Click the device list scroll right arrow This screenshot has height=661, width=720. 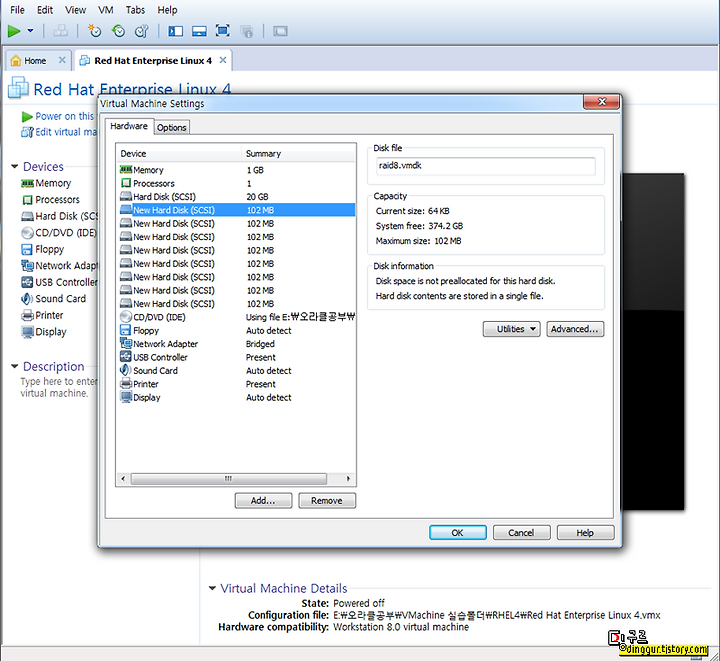tap(348, 479)
